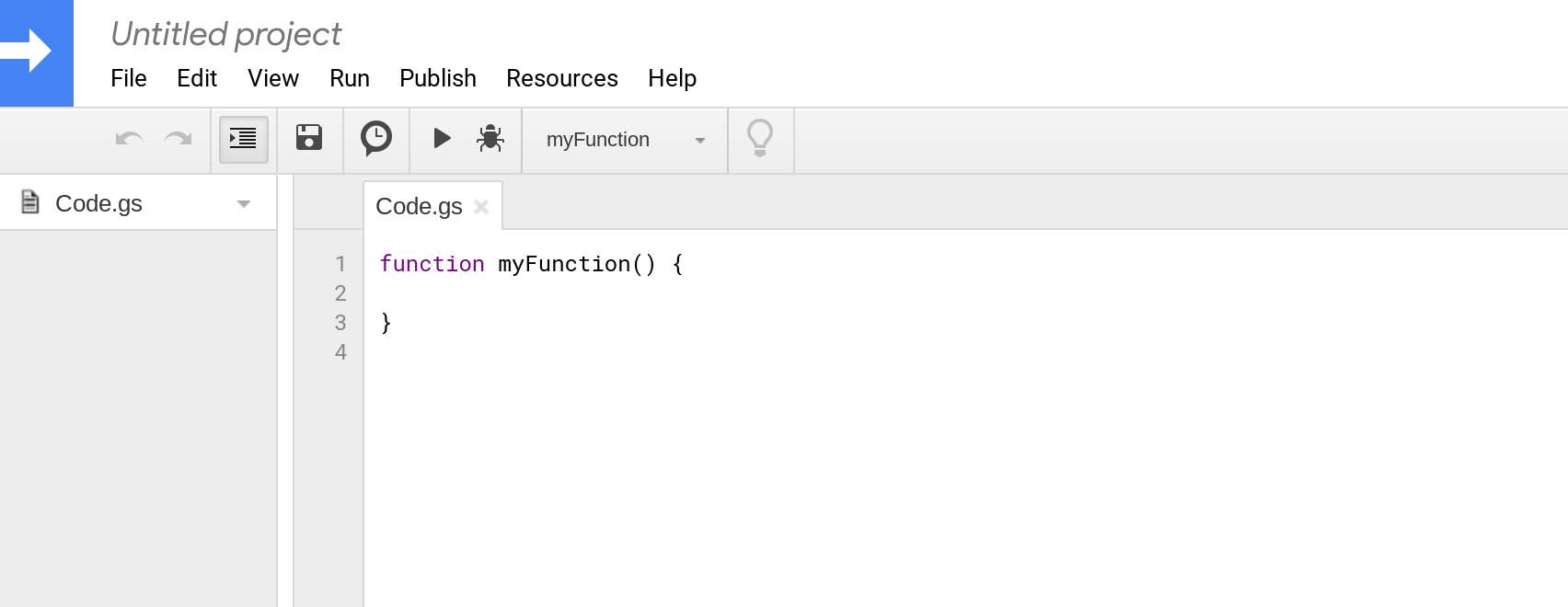1568x607 pixels.
Task: Open the myFunction selector dropdown
Action: point(625,140)
